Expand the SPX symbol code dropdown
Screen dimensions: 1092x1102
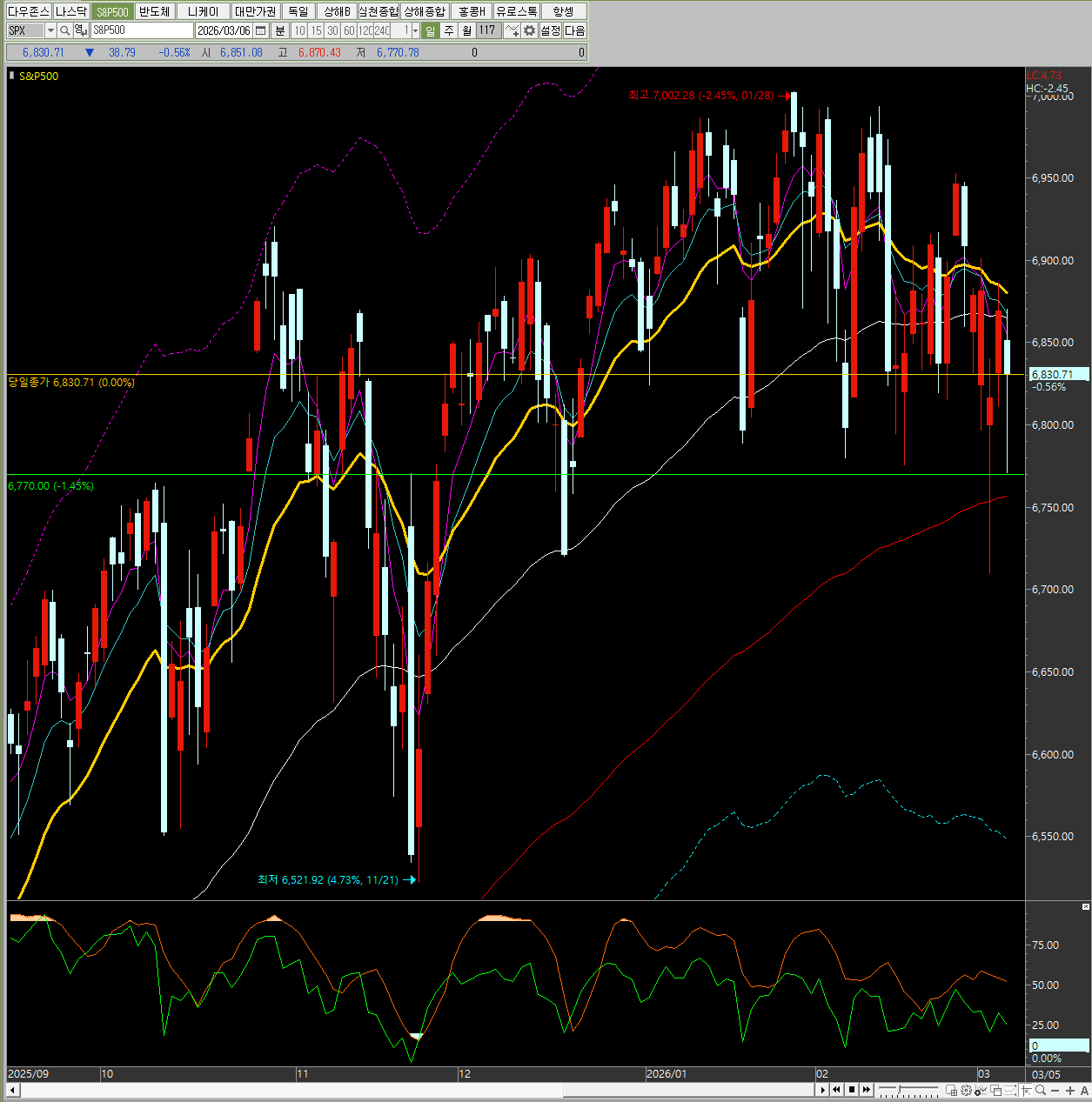[x=50, y=30]
